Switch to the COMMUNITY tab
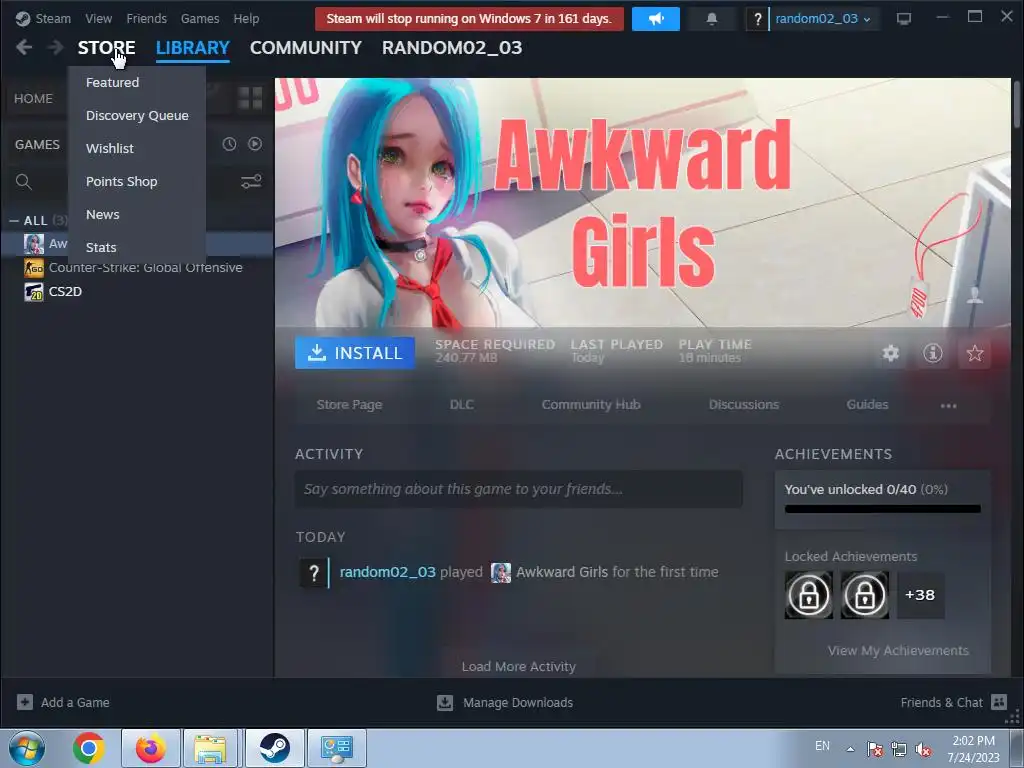Viewport: 1024px width, 768px height. tap(306, 48)
